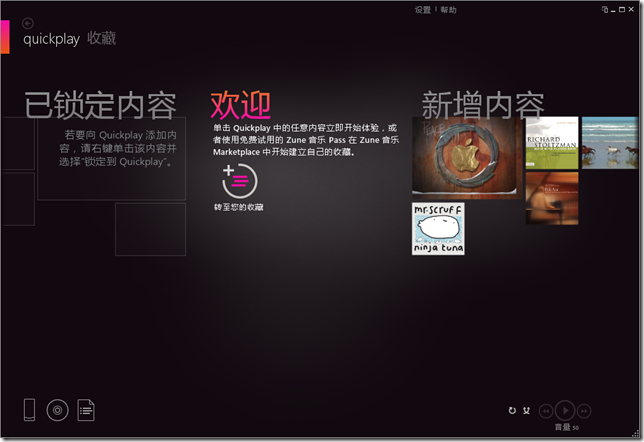Image resolution: width=644 pixels, height=442 pixels.
Task: Close the Zune window
Action: [631, 9]
